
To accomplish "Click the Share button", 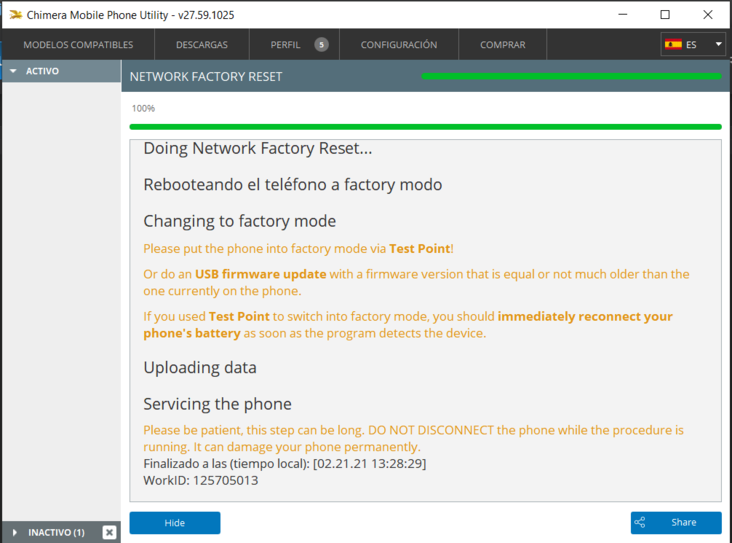I will [676, 523].
